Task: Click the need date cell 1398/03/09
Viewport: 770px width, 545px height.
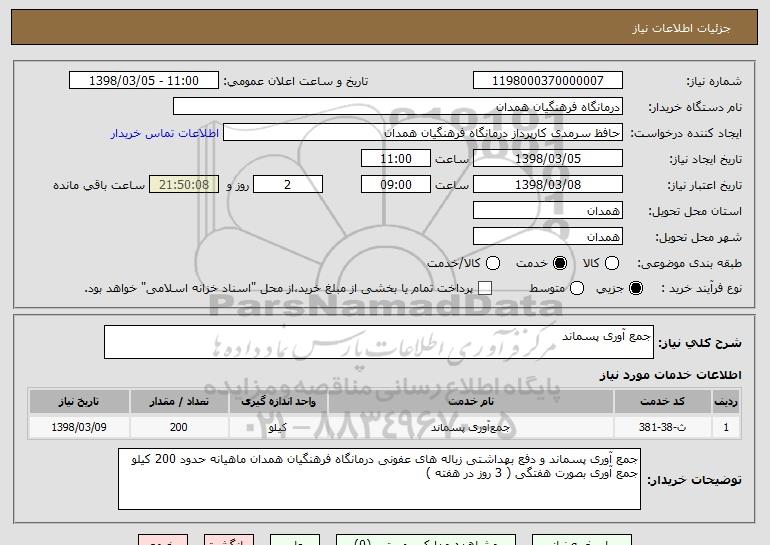Action: tap(79, 427)
